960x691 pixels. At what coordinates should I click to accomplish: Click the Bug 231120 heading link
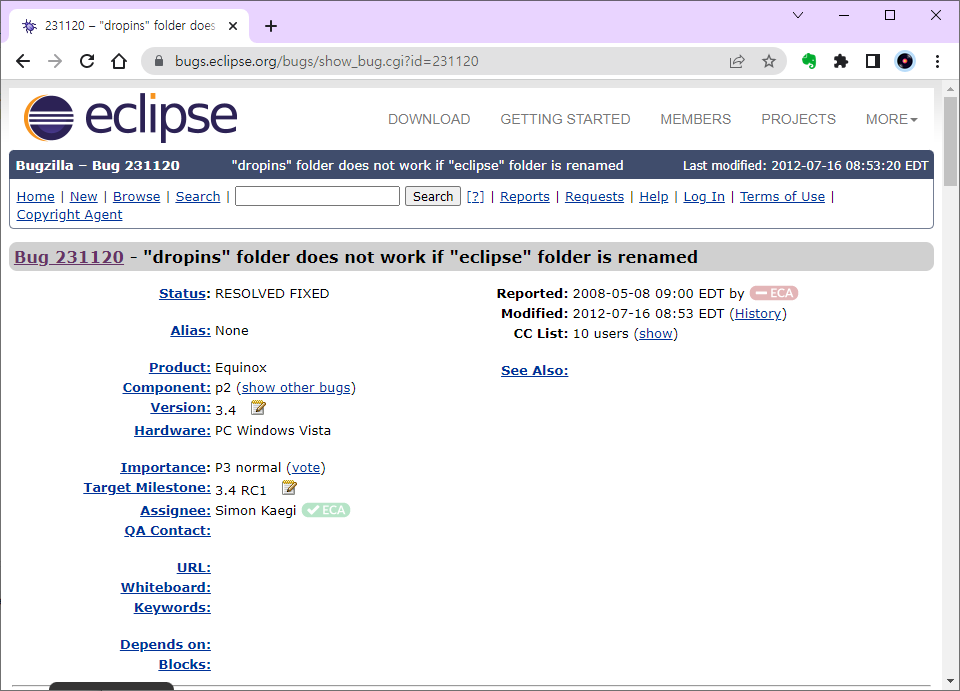pos(69,257)
